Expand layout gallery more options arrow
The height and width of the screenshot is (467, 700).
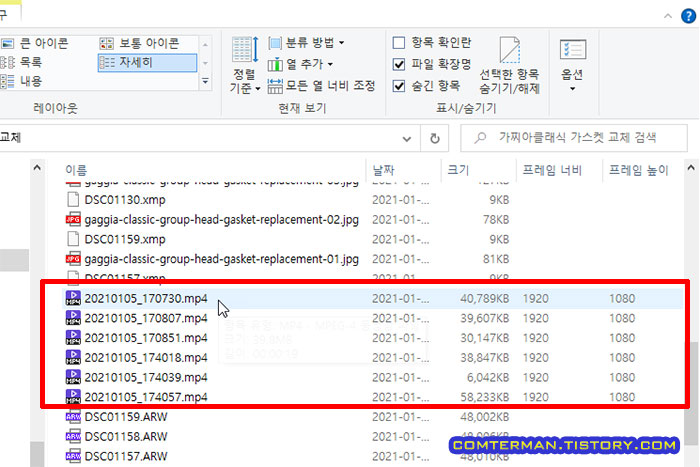click(205, 81)
